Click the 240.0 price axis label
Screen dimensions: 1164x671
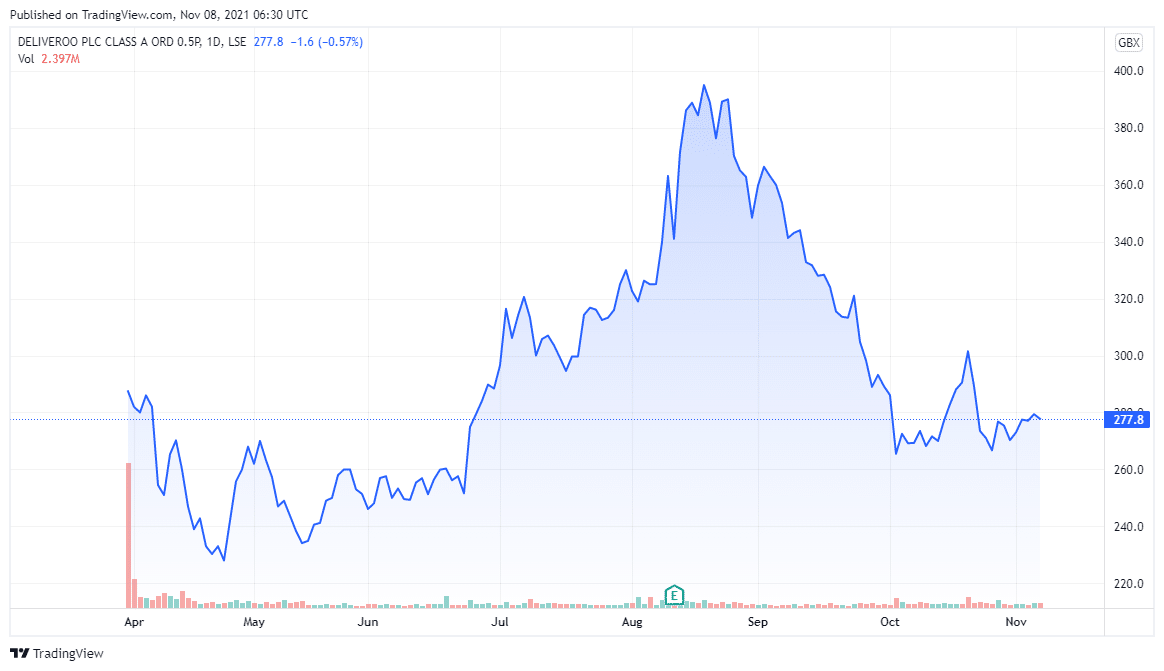coord(1128,527)
